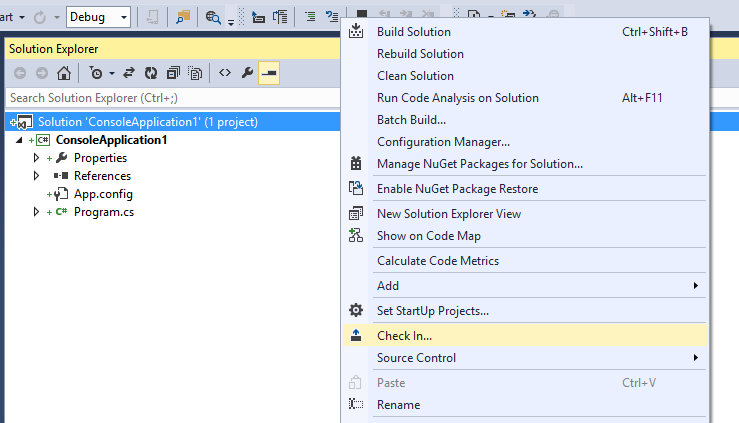This screenshot has height=423, width=739.
Task: Select the App.config file
Action: click(x=103, y=194)
